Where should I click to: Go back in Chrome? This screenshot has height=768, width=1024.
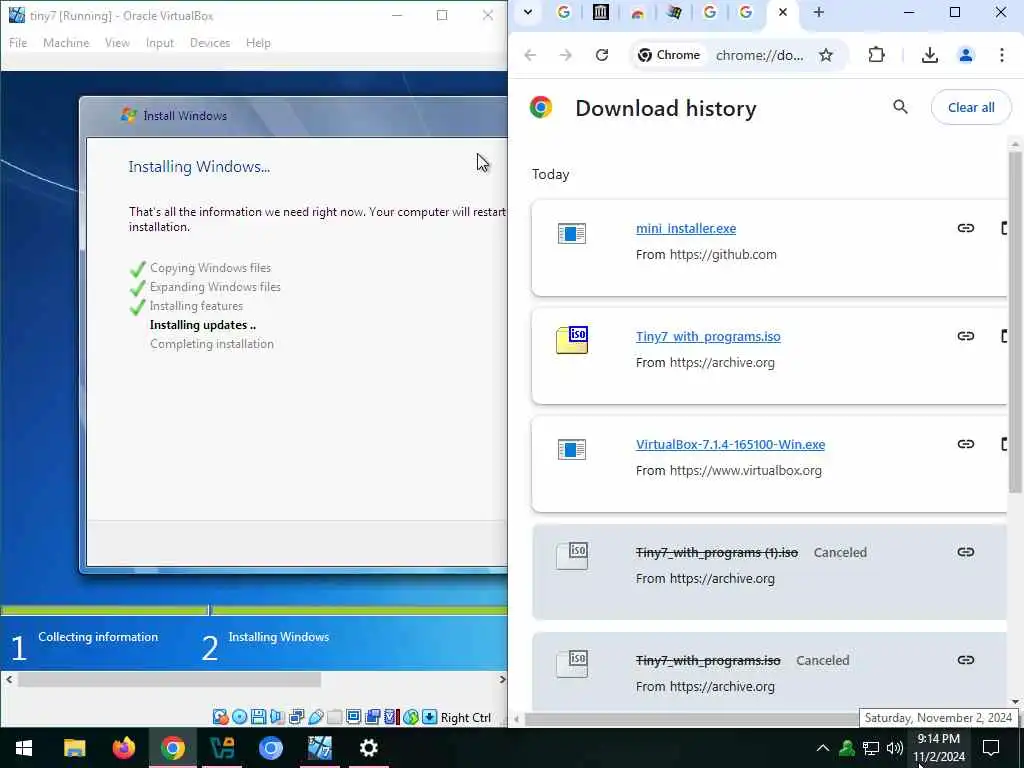[530, 55]
